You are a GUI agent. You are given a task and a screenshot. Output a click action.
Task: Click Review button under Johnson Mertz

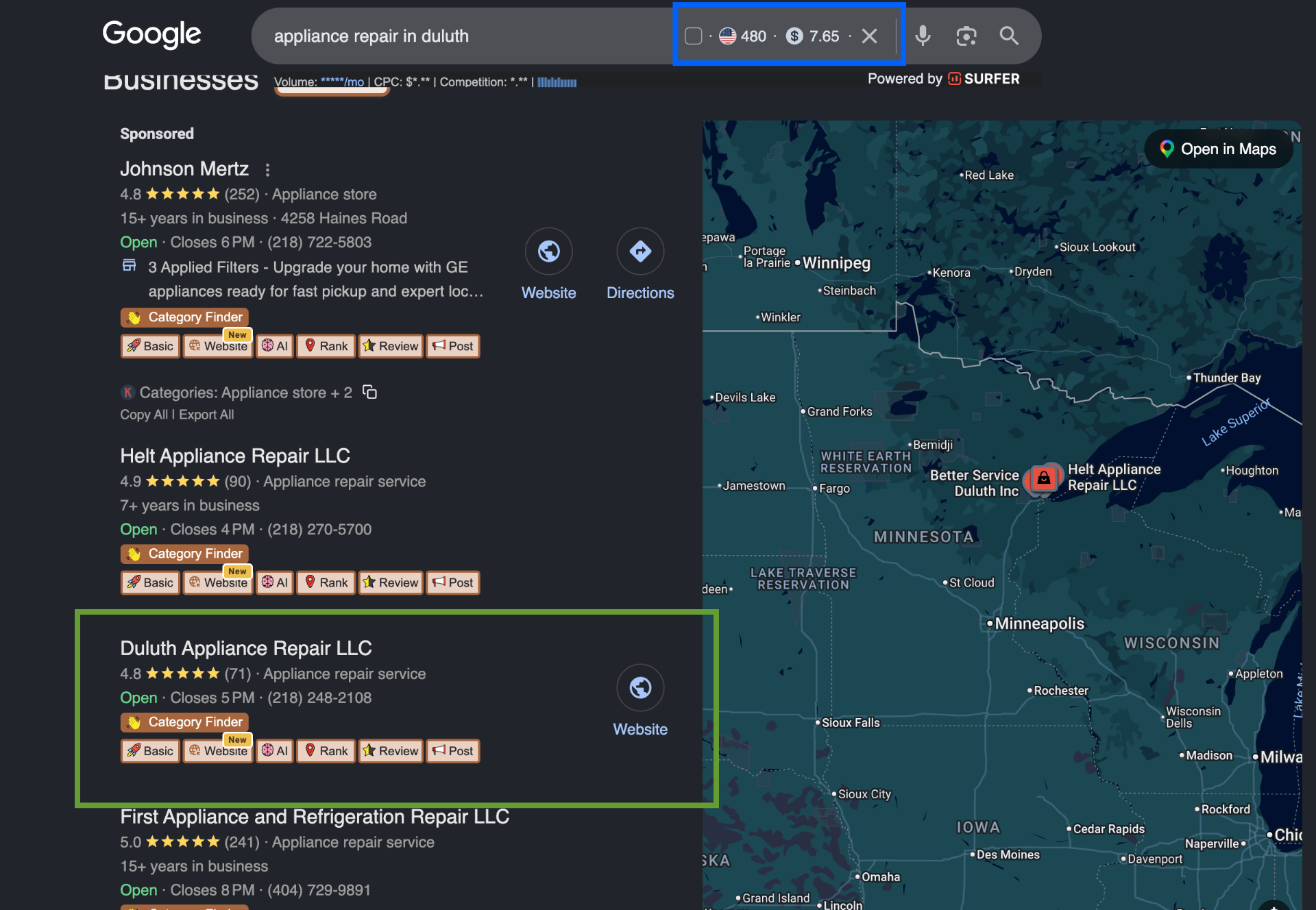click(391, 346)
